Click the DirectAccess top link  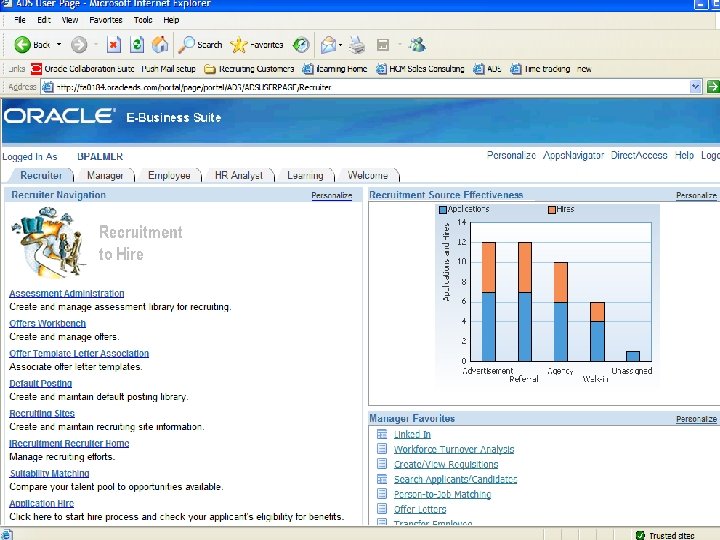(639, 155)
